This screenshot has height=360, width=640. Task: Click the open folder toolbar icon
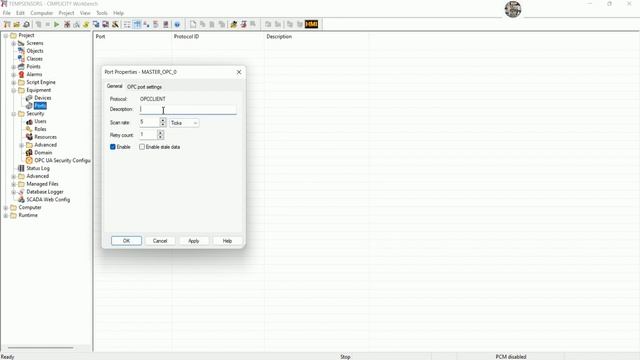coord(17,24)
